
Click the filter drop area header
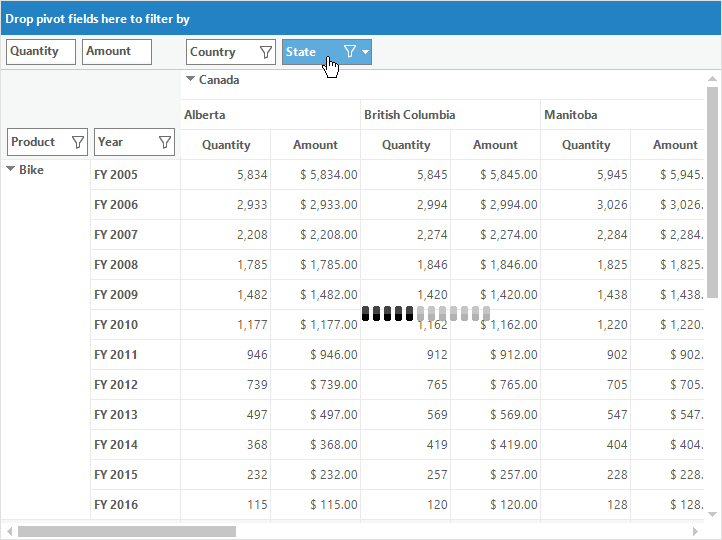pos(361,18)
